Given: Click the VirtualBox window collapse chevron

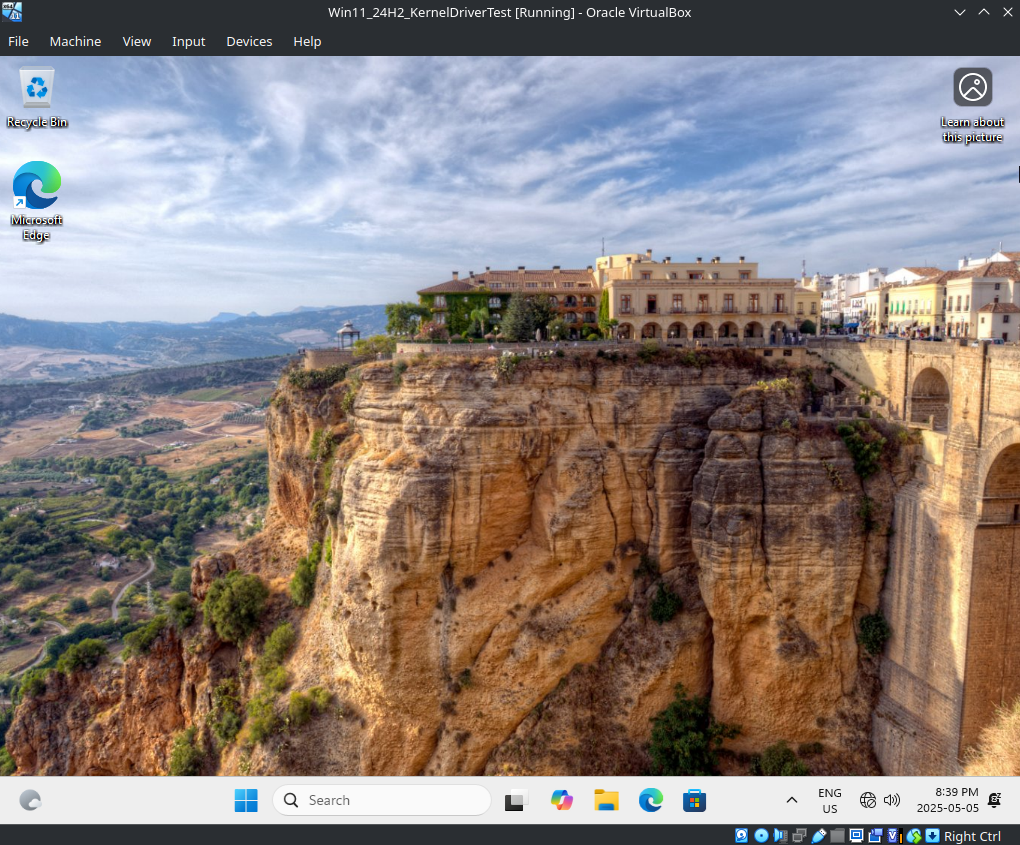Looking at the screenshot, I should [x=959, y=12].
